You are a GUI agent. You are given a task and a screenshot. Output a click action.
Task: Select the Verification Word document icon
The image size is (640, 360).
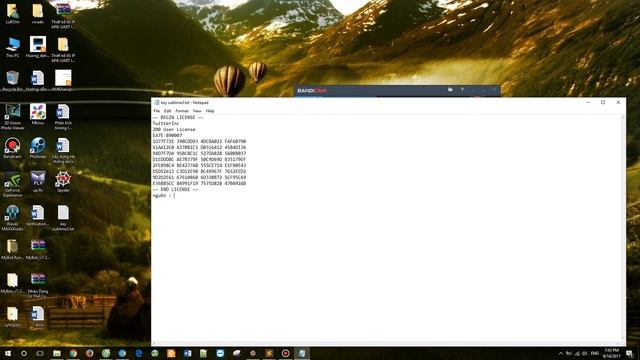coord(38,216)
